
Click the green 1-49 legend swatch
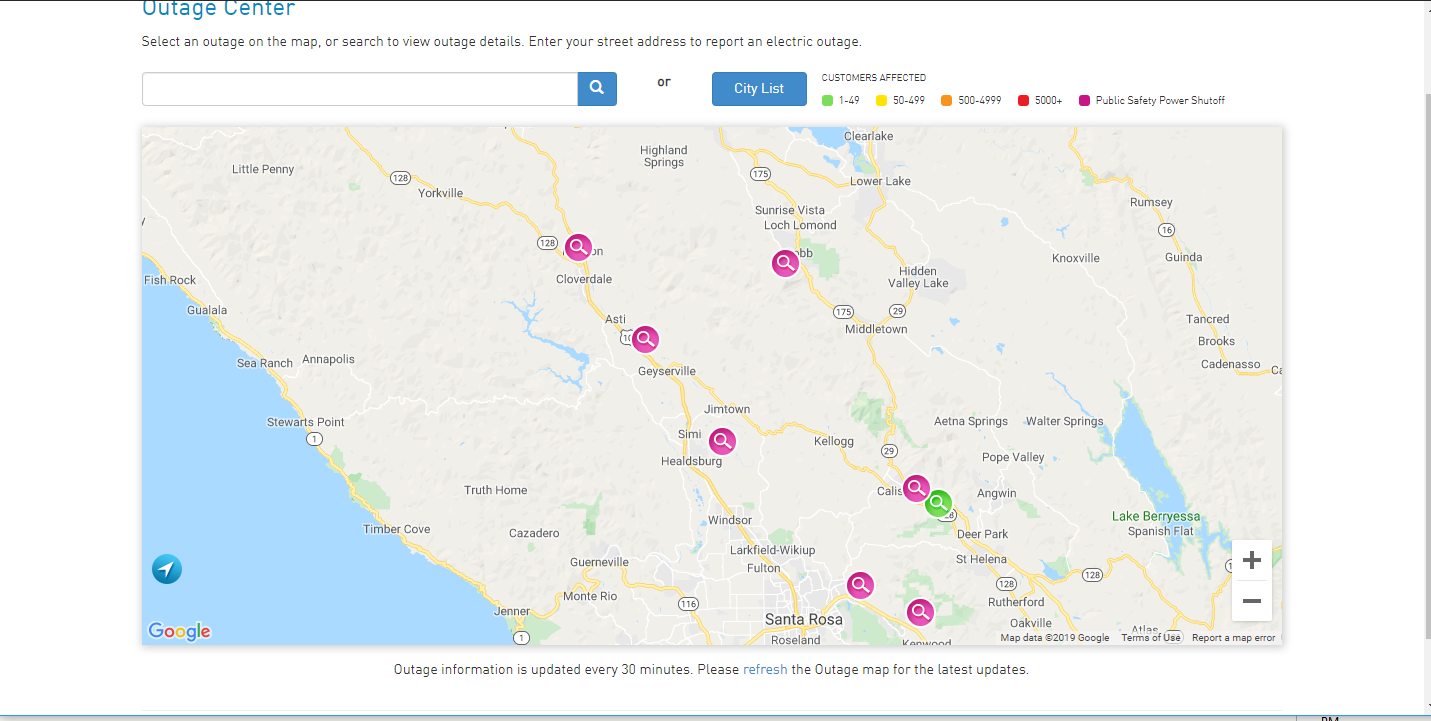[827, 100]
